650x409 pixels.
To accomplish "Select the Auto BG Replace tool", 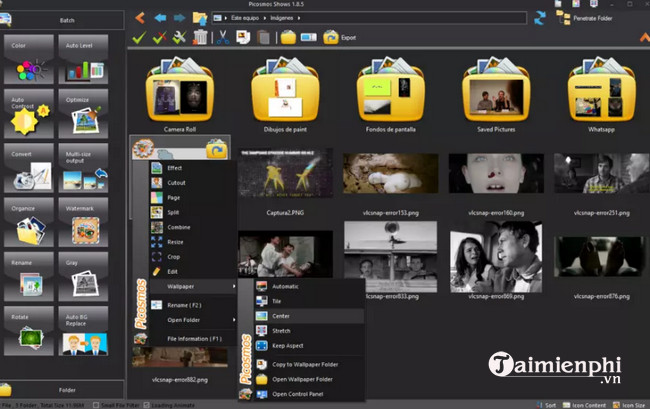I will coord(86,332).
